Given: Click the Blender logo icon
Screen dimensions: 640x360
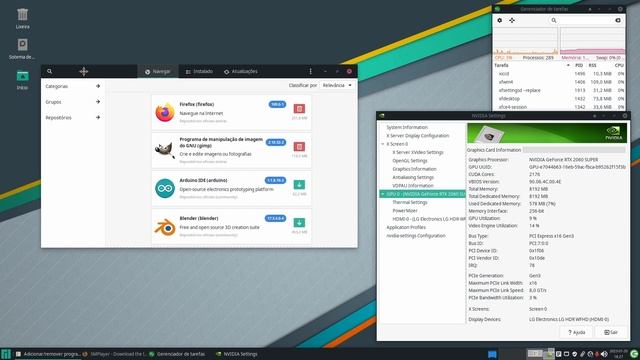Looking at the screenshot, I should [165, 227].
